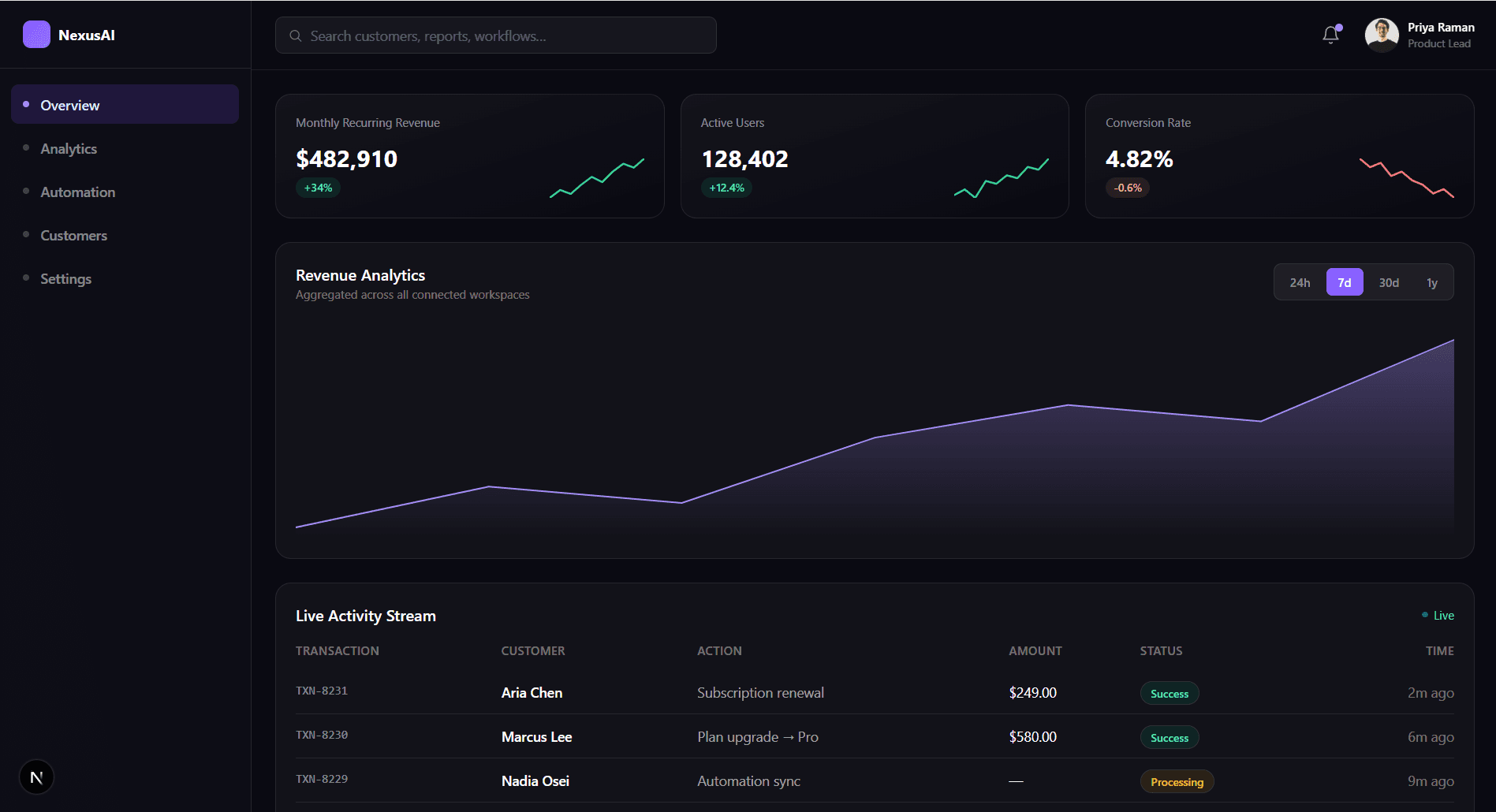Click Aria Chen's Success status badge
The image size is (1496, 812).
[1170, 694]
